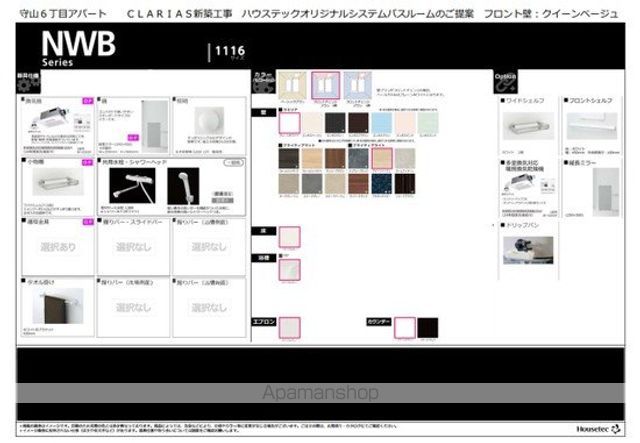Open the フロントシェルフ front shelf image
640x443 pixels.
pyautogui.click(x=592, y=126)
